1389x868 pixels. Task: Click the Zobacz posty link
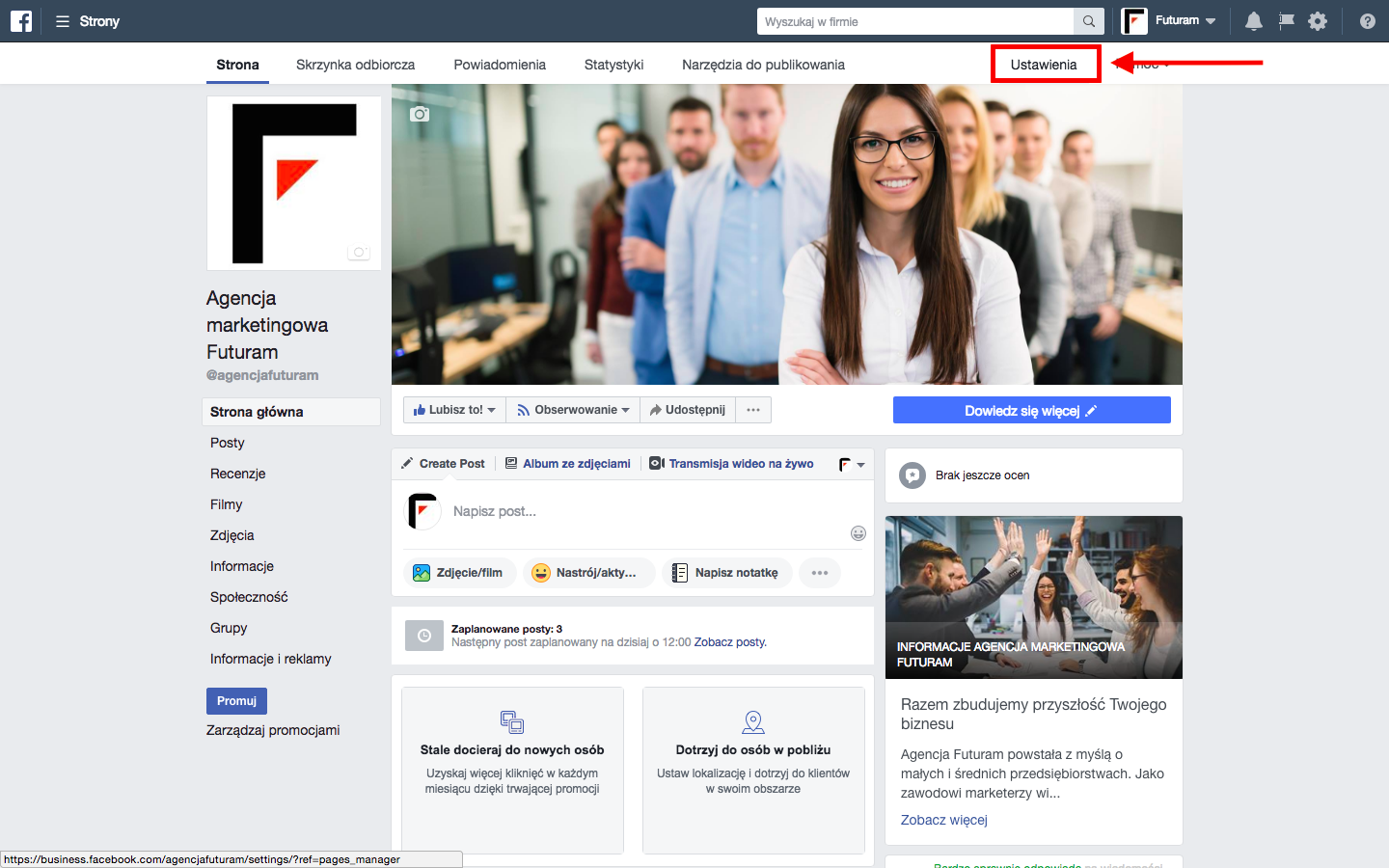click(730, 642)
